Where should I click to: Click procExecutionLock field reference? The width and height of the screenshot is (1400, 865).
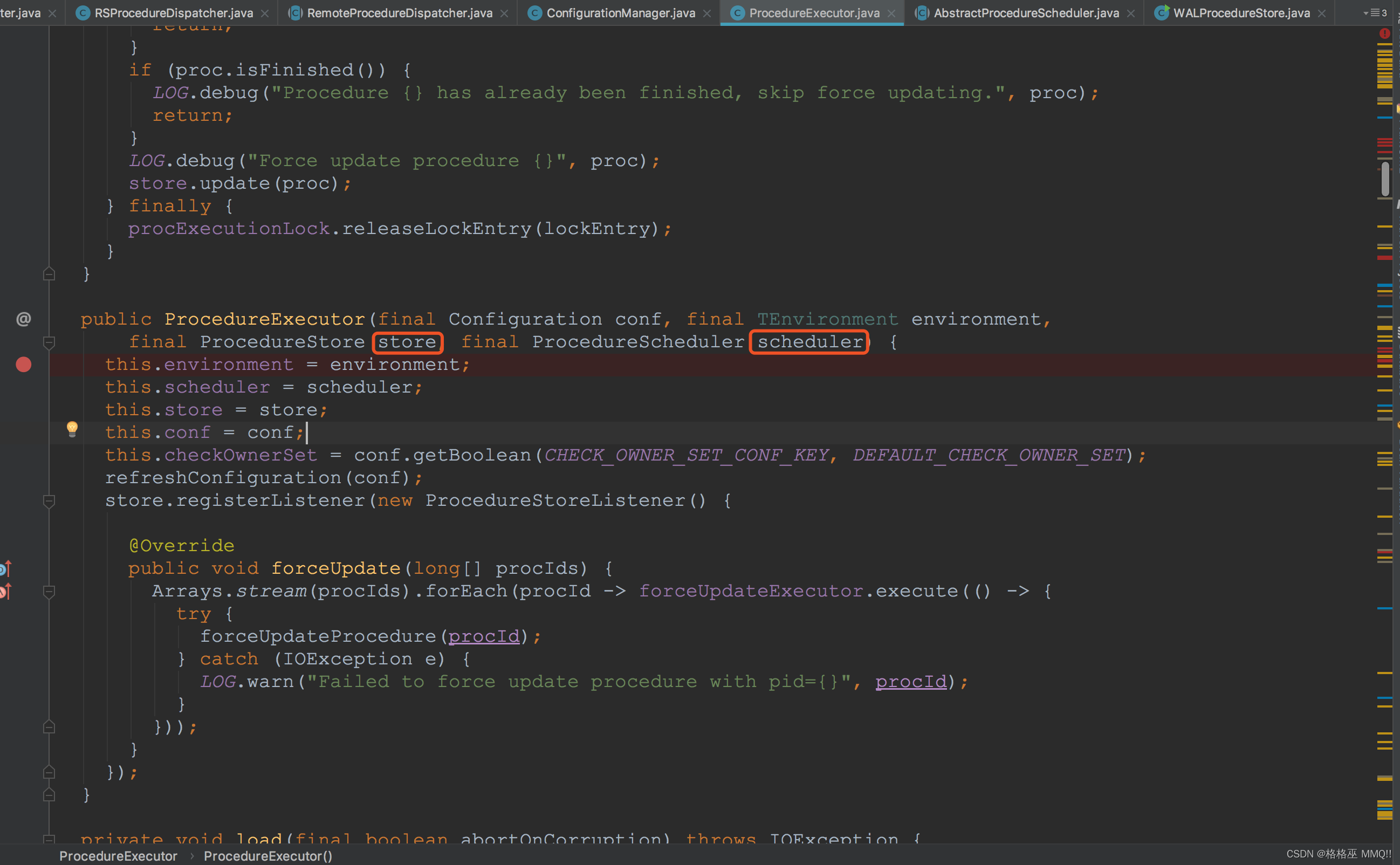(229, 228)
